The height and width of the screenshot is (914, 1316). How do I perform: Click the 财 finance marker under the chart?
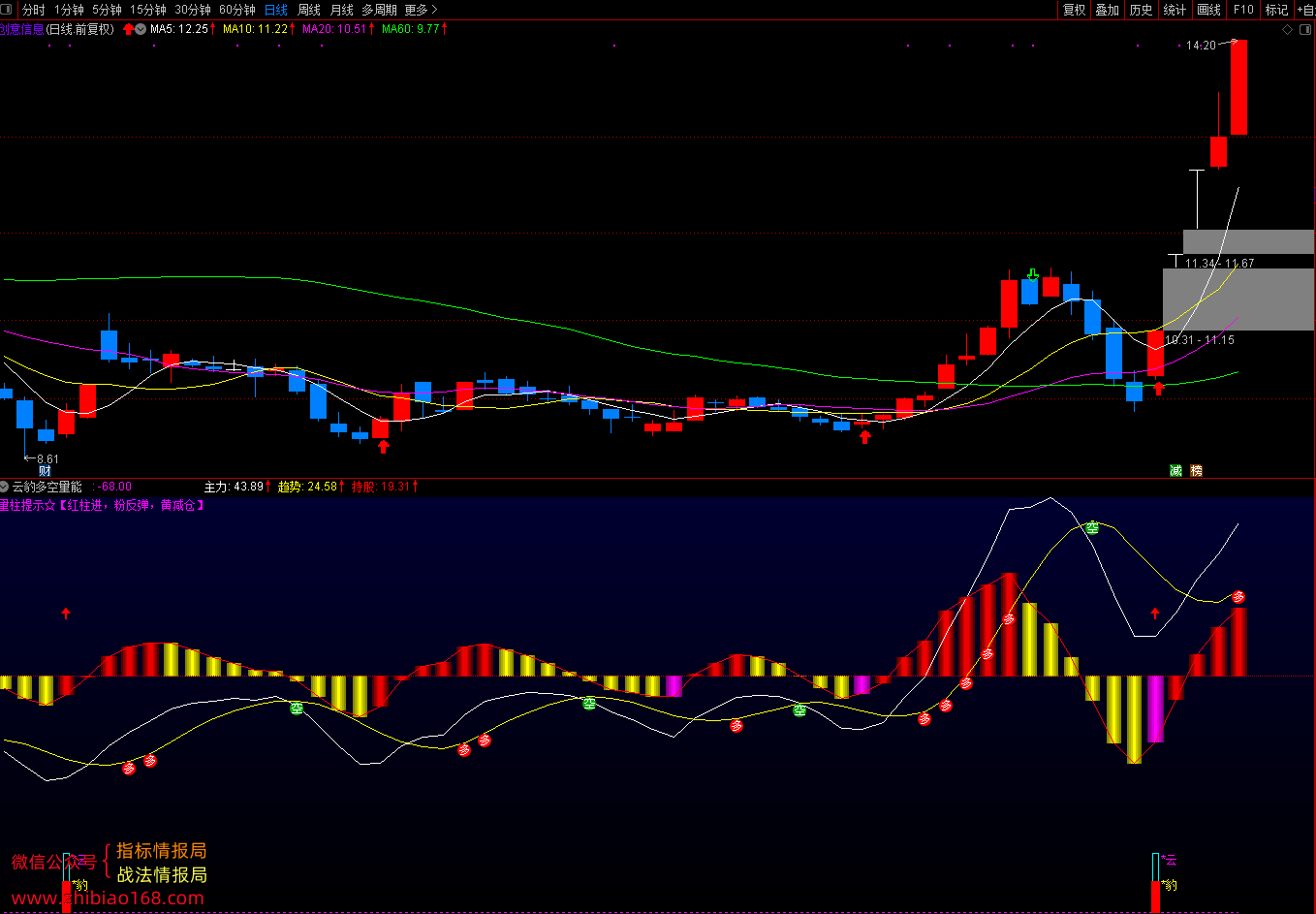44,470
